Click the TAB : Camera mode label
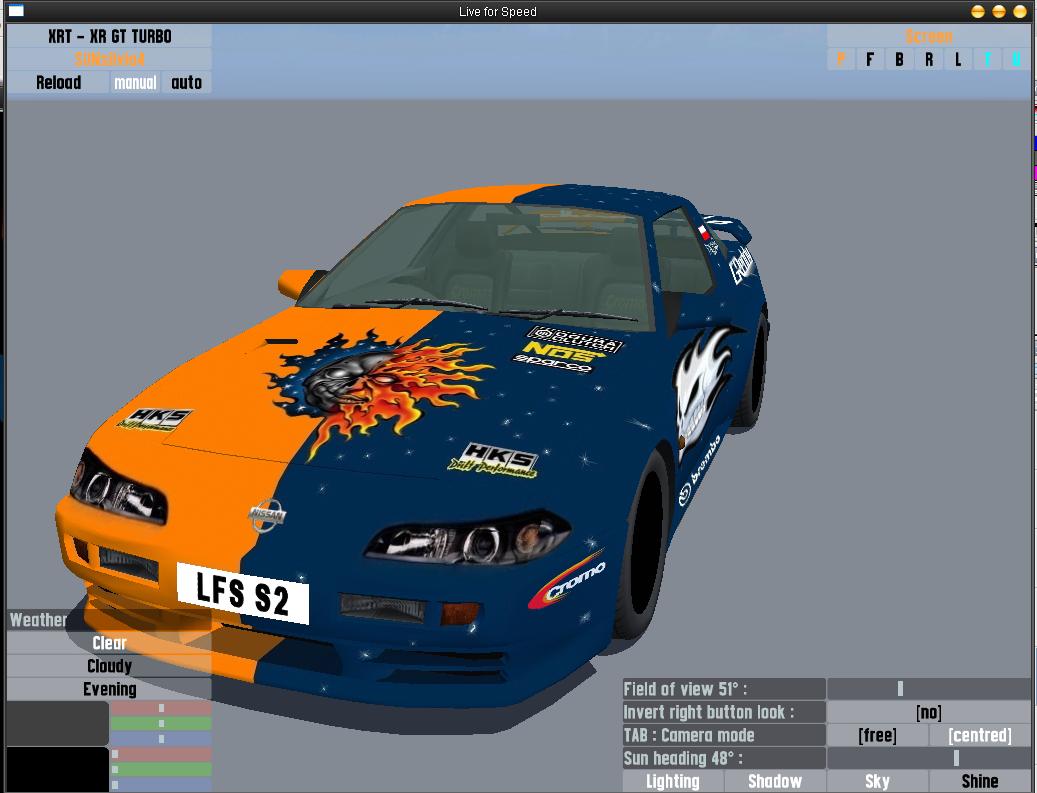 (x=724, y=735)
